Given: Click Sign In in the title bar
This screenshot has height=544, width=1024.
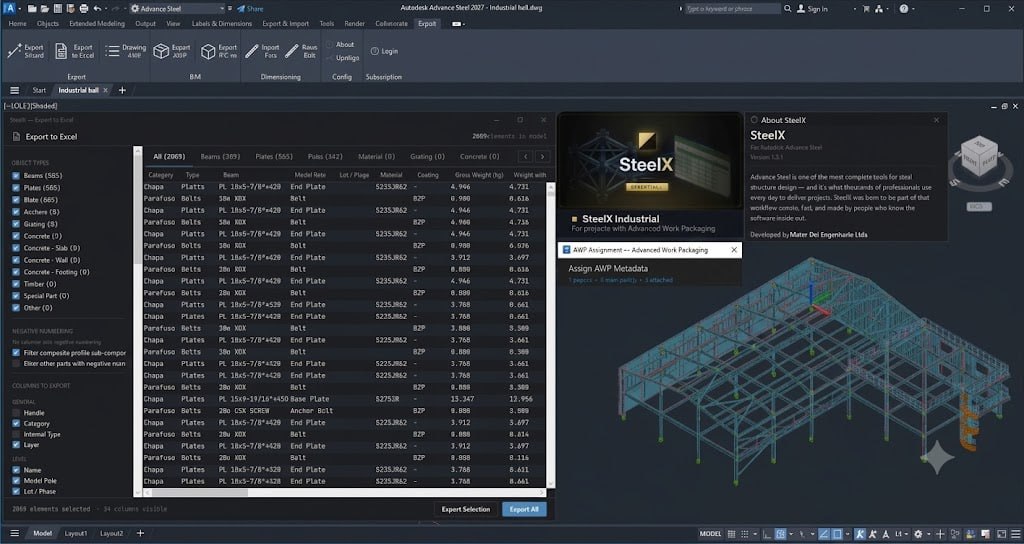Looking at the screenshot, I should click(812, 8).
